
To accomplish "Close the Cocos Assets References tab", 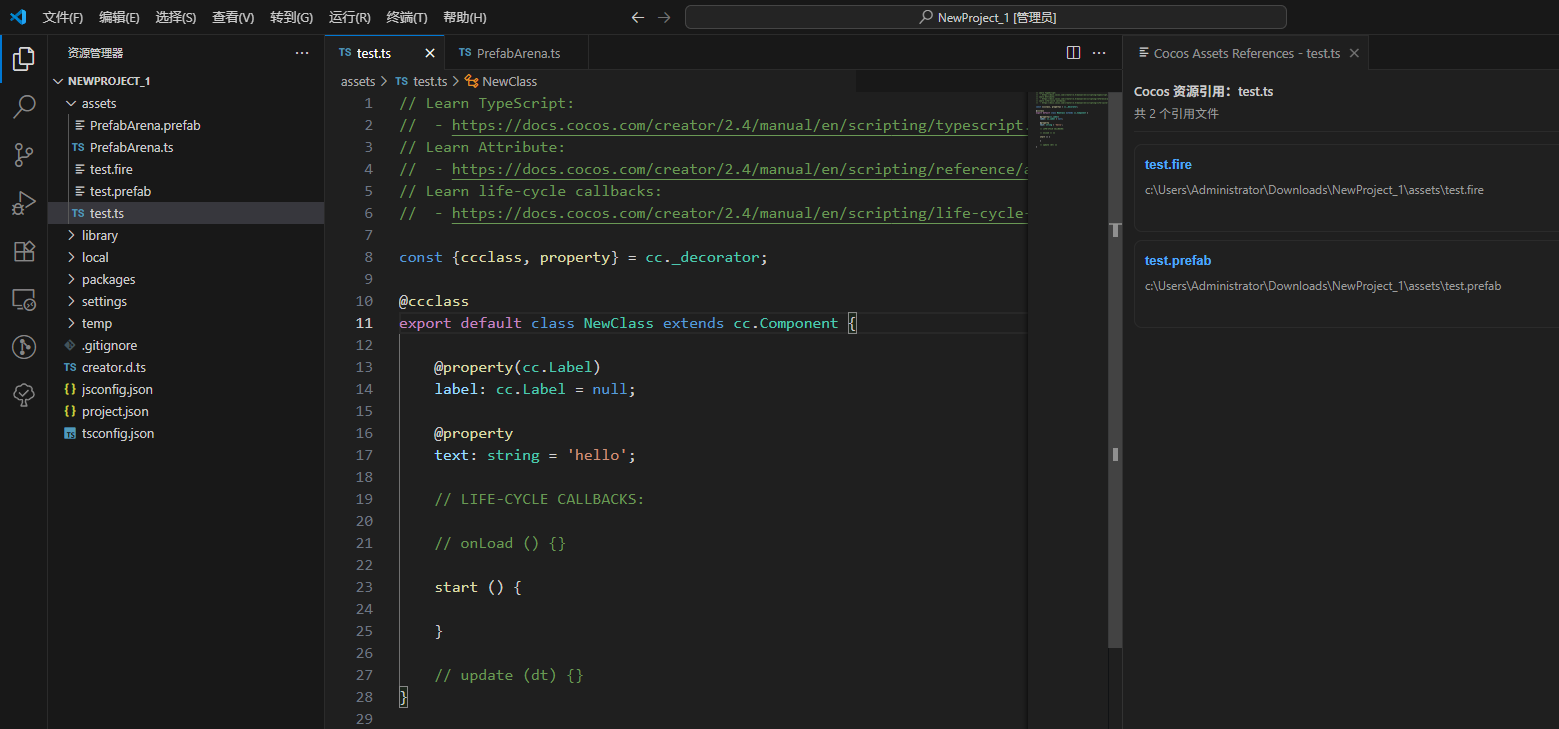I will pos(1354,53).
